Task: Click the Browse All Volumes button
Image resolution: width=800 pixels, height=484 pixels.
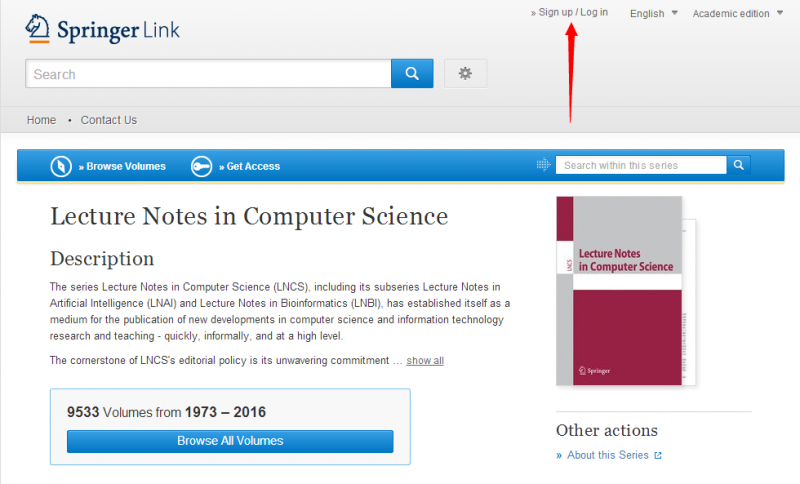Action: 230,441
